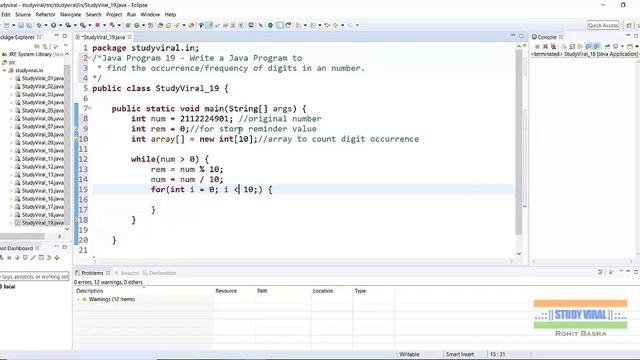Click Display Selected Console icon
The height and width of the screenshot is (360, 640).
tap(616, 47)
